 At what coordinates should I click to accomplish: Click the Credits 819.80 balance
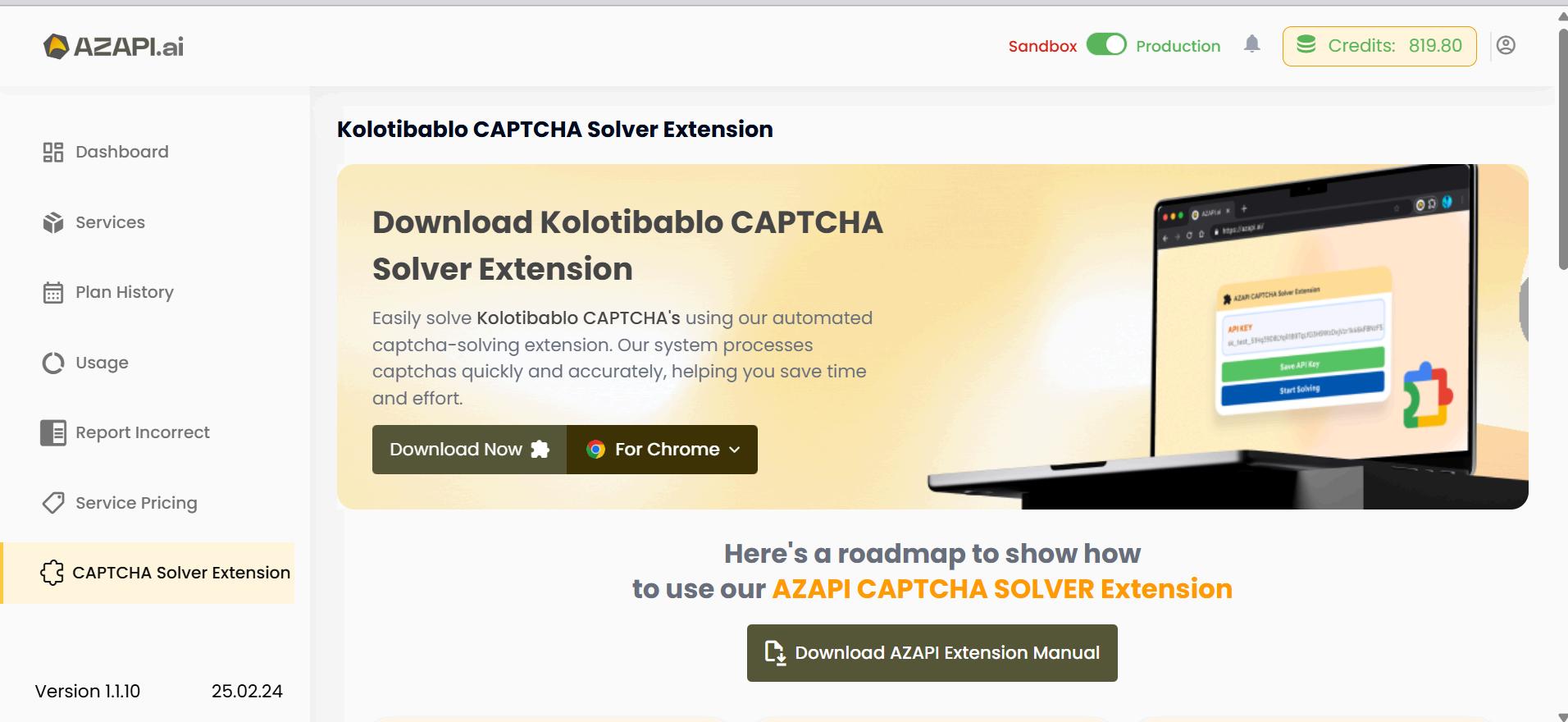tap(1379, 46)
